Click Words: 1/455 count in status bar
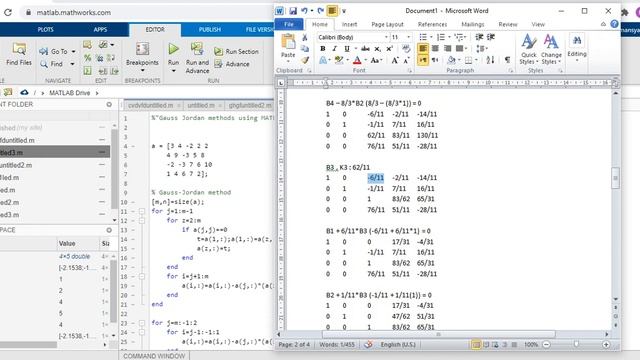 (337, 344)
